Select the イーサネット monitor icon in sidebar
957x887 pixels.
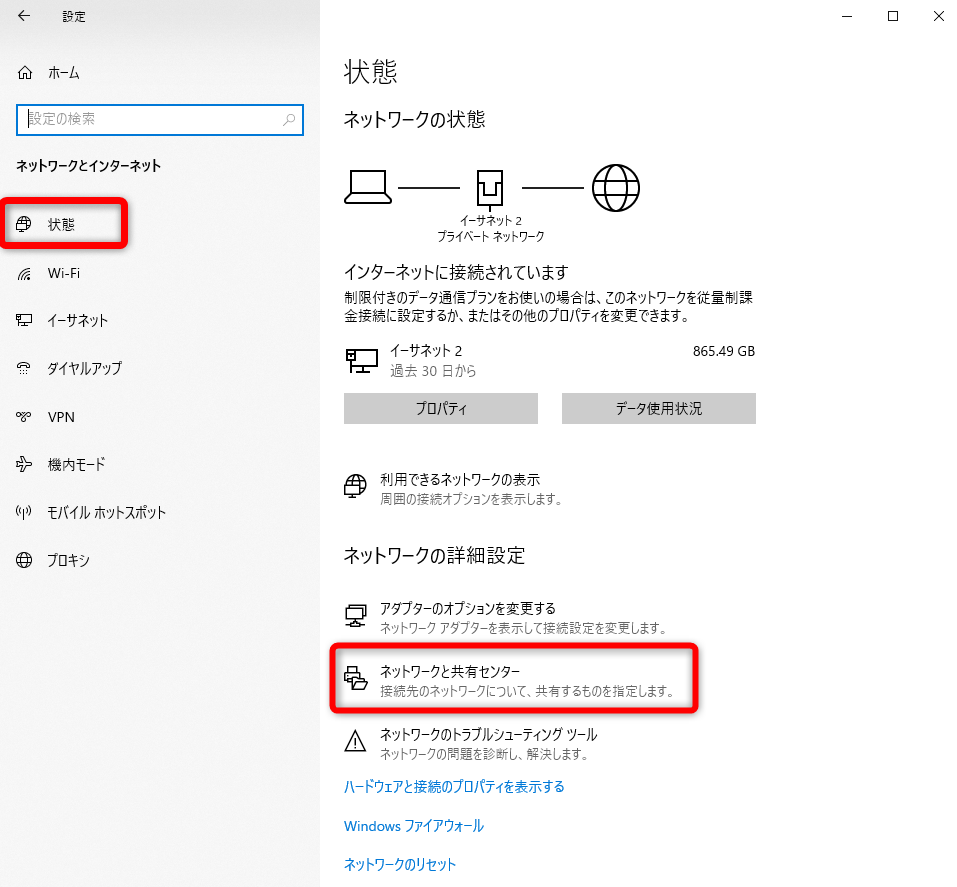click(24, 320)
